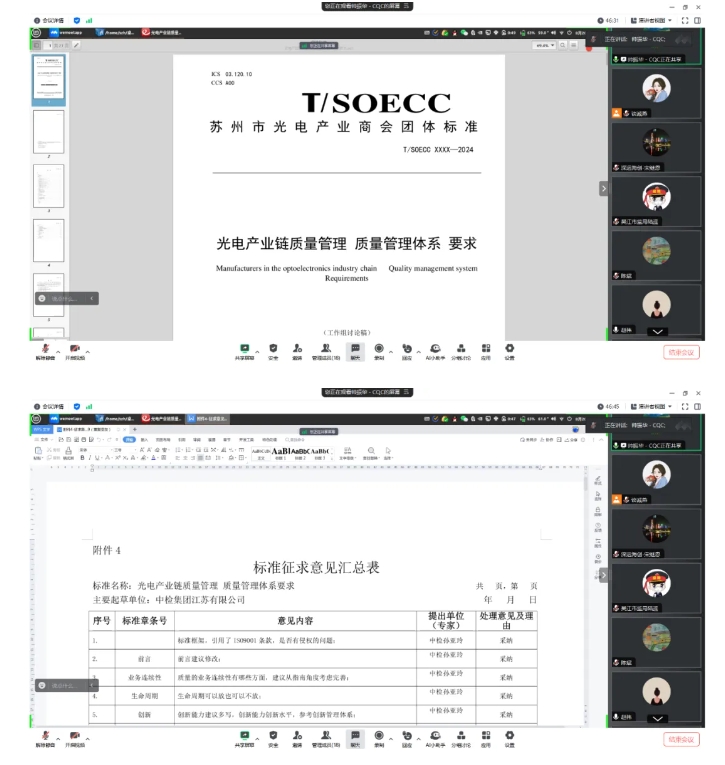Open breakout rooms icon in upper meeting toolbar

(461, 348)
